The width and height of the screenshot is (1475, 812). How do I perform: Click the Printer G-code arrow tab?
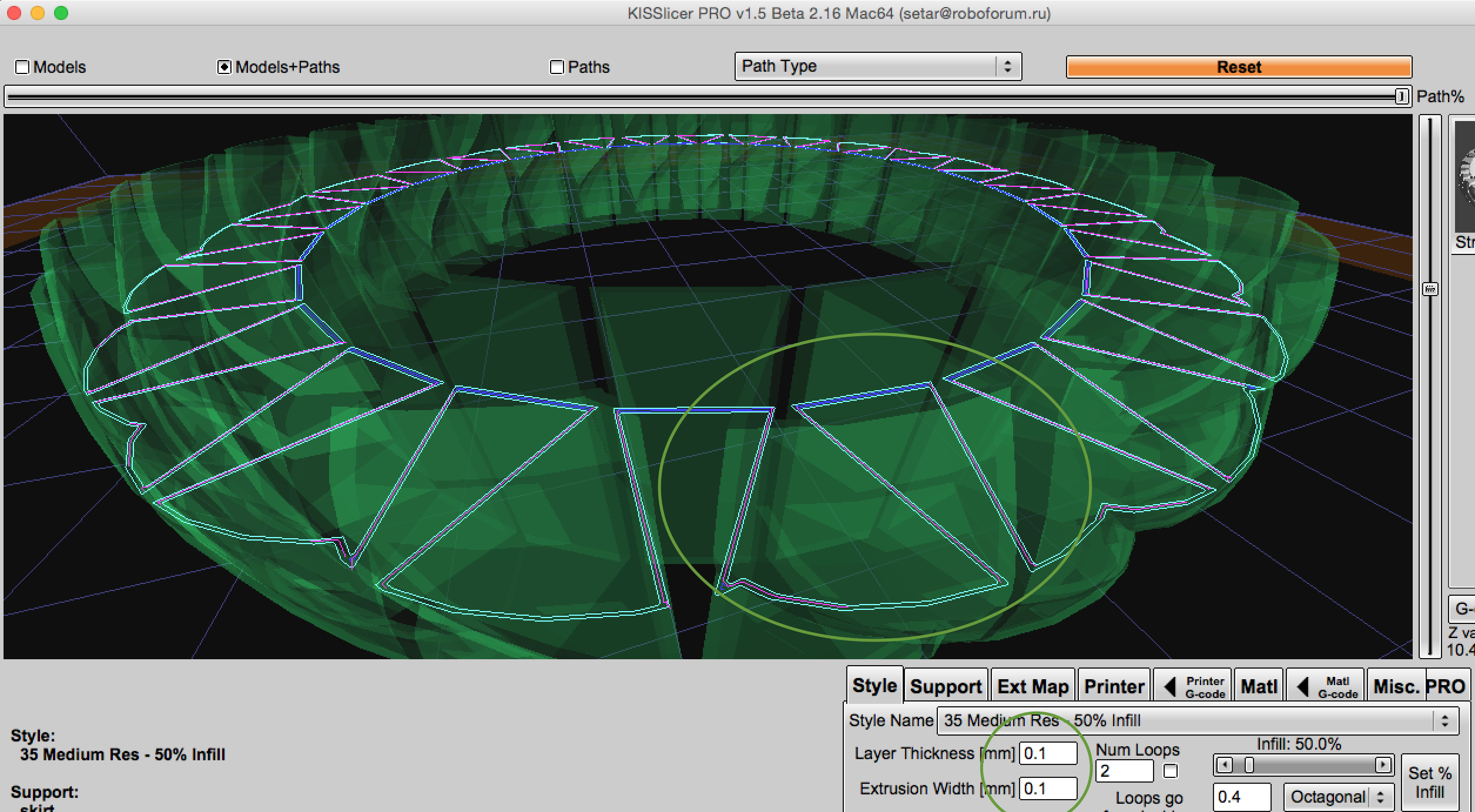pos(1193,686)
